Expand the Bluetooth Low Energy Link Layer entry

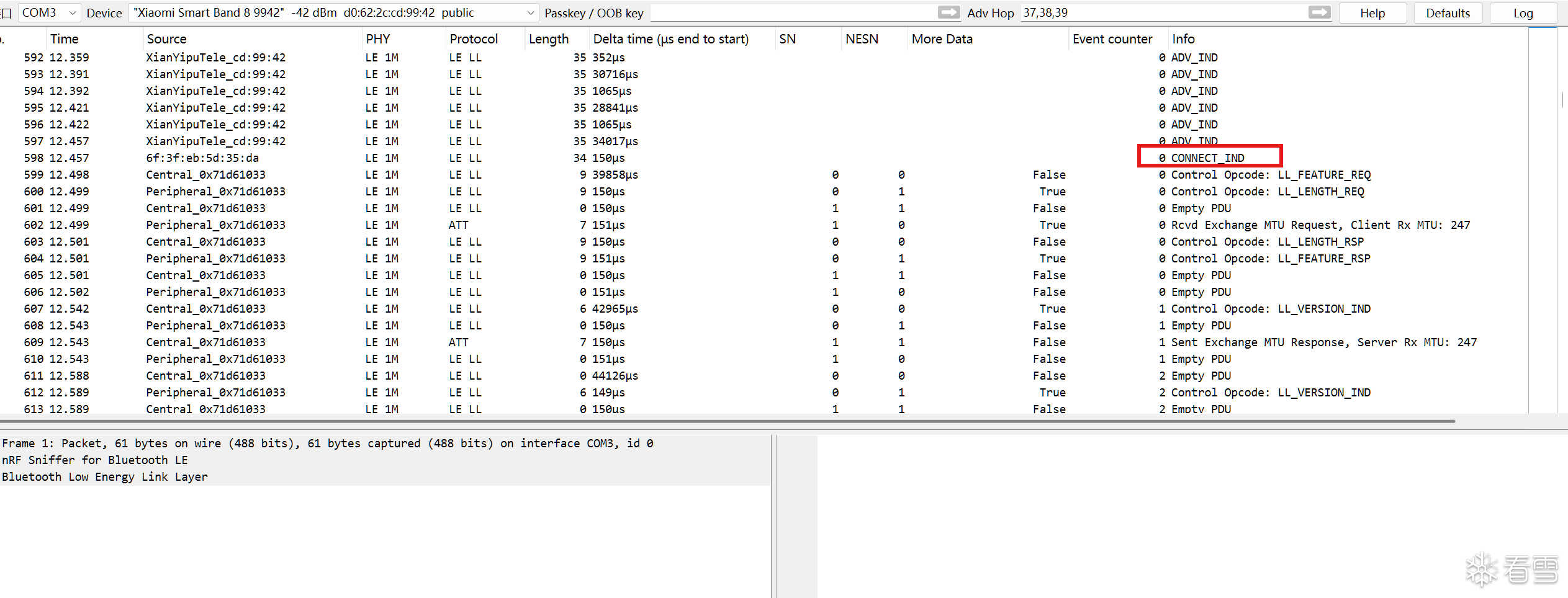(x=104, y=477)
